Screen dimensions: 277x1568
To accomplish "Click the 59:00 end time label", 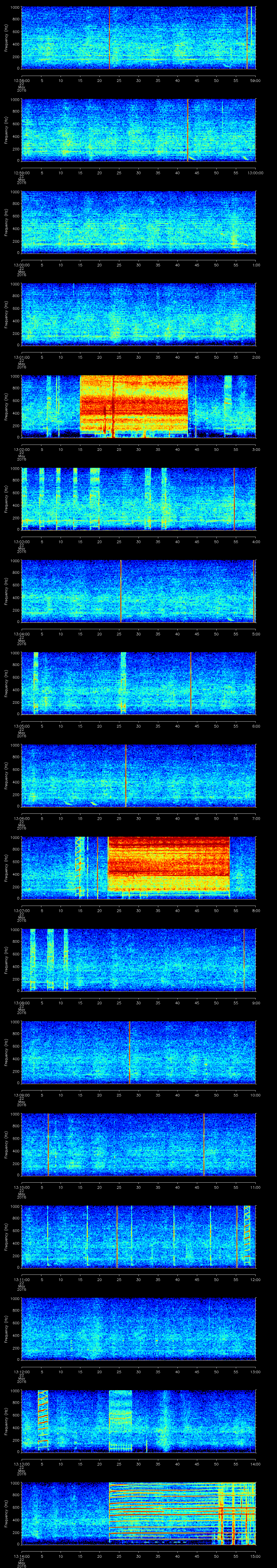I will point(256,80).
